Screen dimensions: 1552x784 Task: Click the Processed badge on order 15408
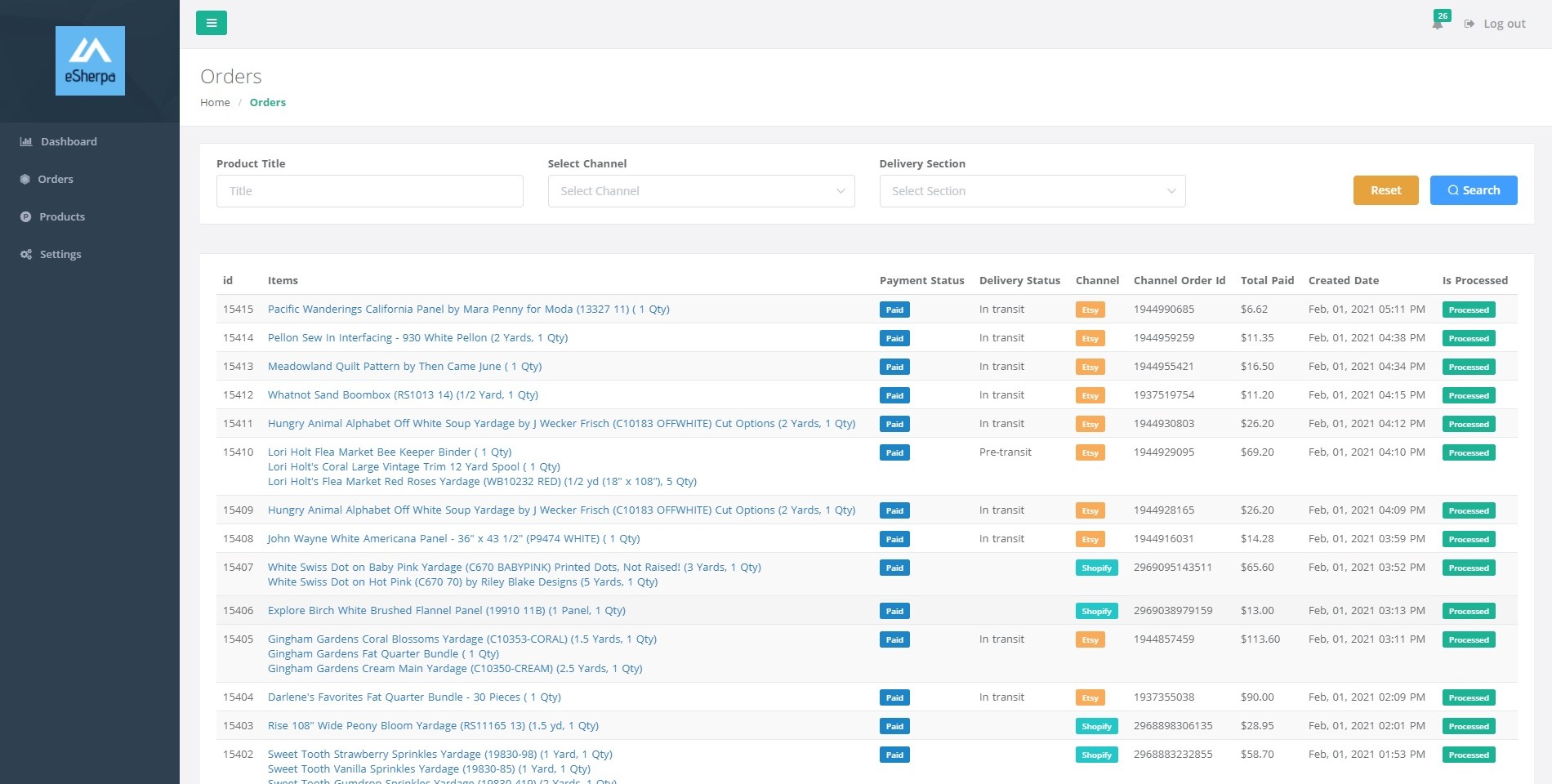point(1469,539)
